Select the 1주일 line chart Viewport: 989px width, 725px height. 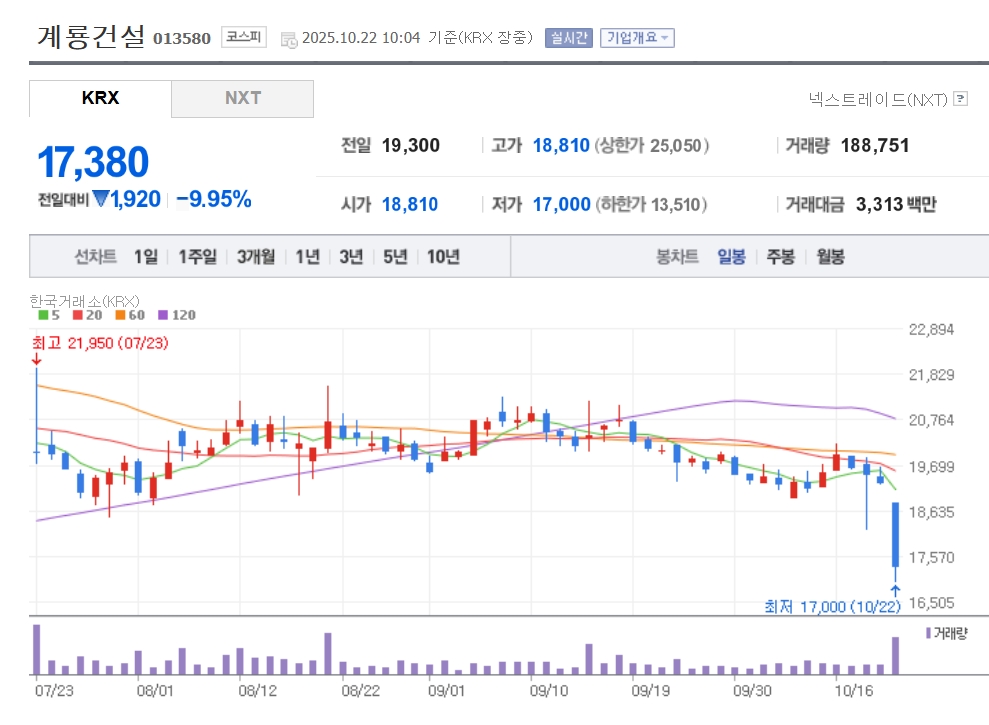[x=197, y=257]
